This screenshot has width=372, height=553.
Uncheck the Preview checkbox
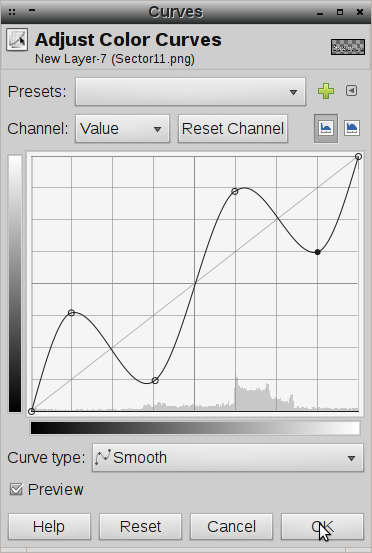[x=16, y=490]
